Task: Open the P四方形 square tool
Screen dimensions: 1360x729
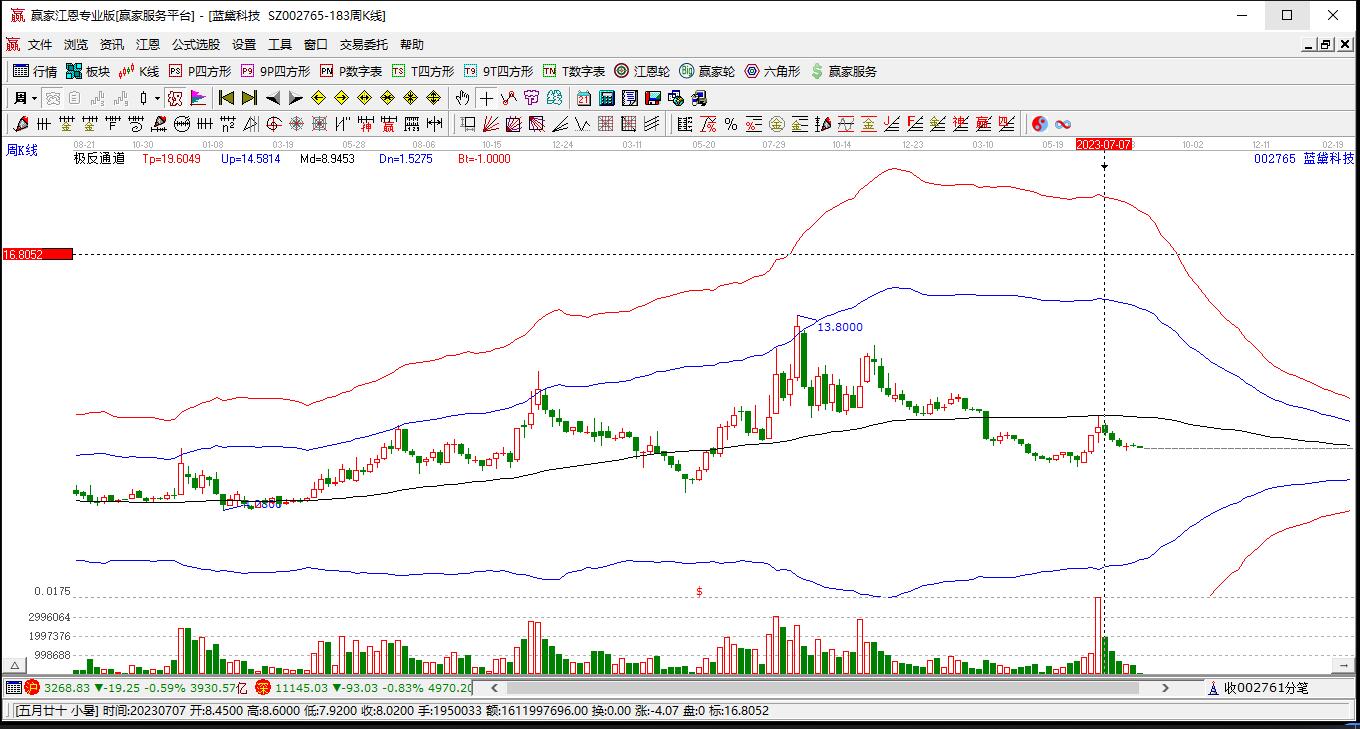Action: point(200,71)
